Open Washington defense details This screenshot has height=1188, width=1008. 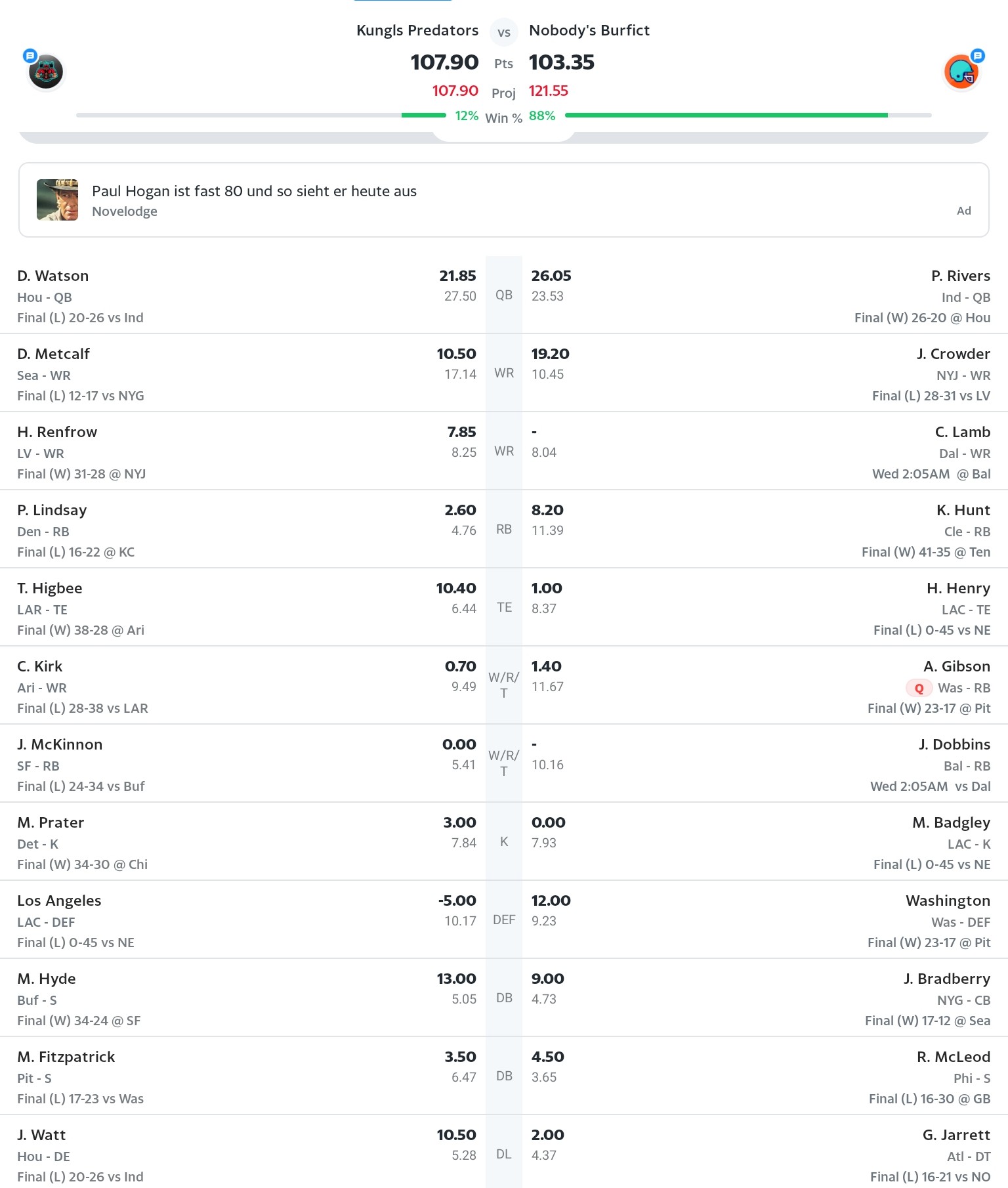948,901
